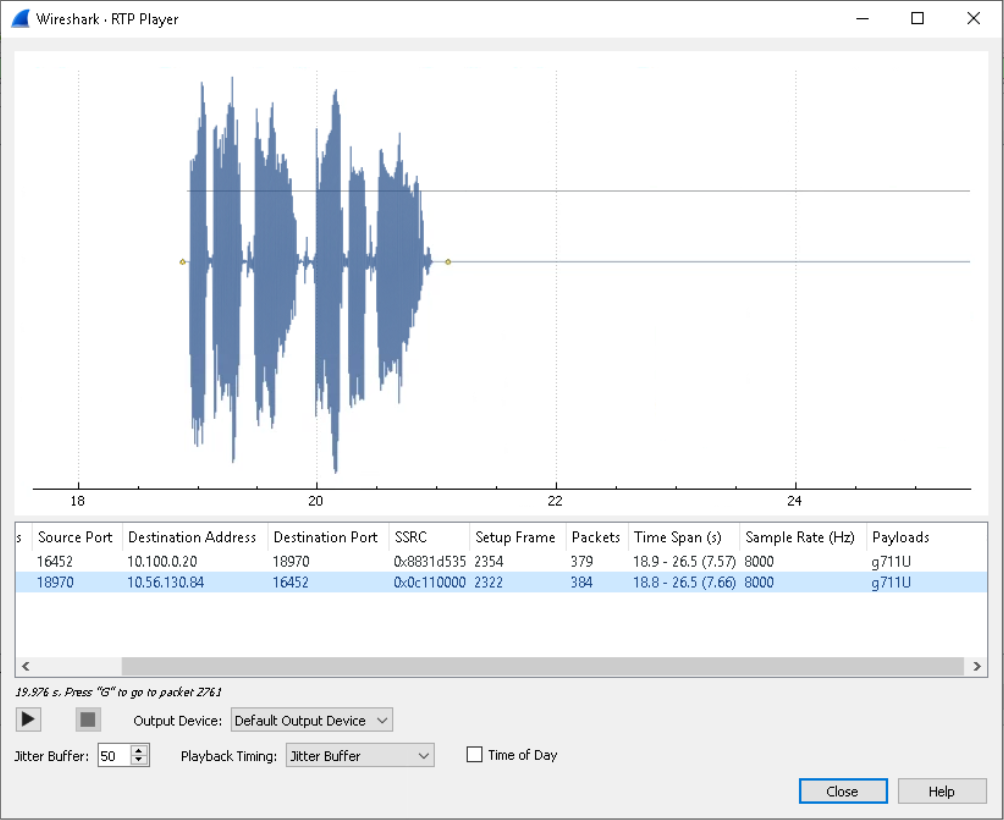Click the Packets column header

pyautogui.click(x=595, y=537)
